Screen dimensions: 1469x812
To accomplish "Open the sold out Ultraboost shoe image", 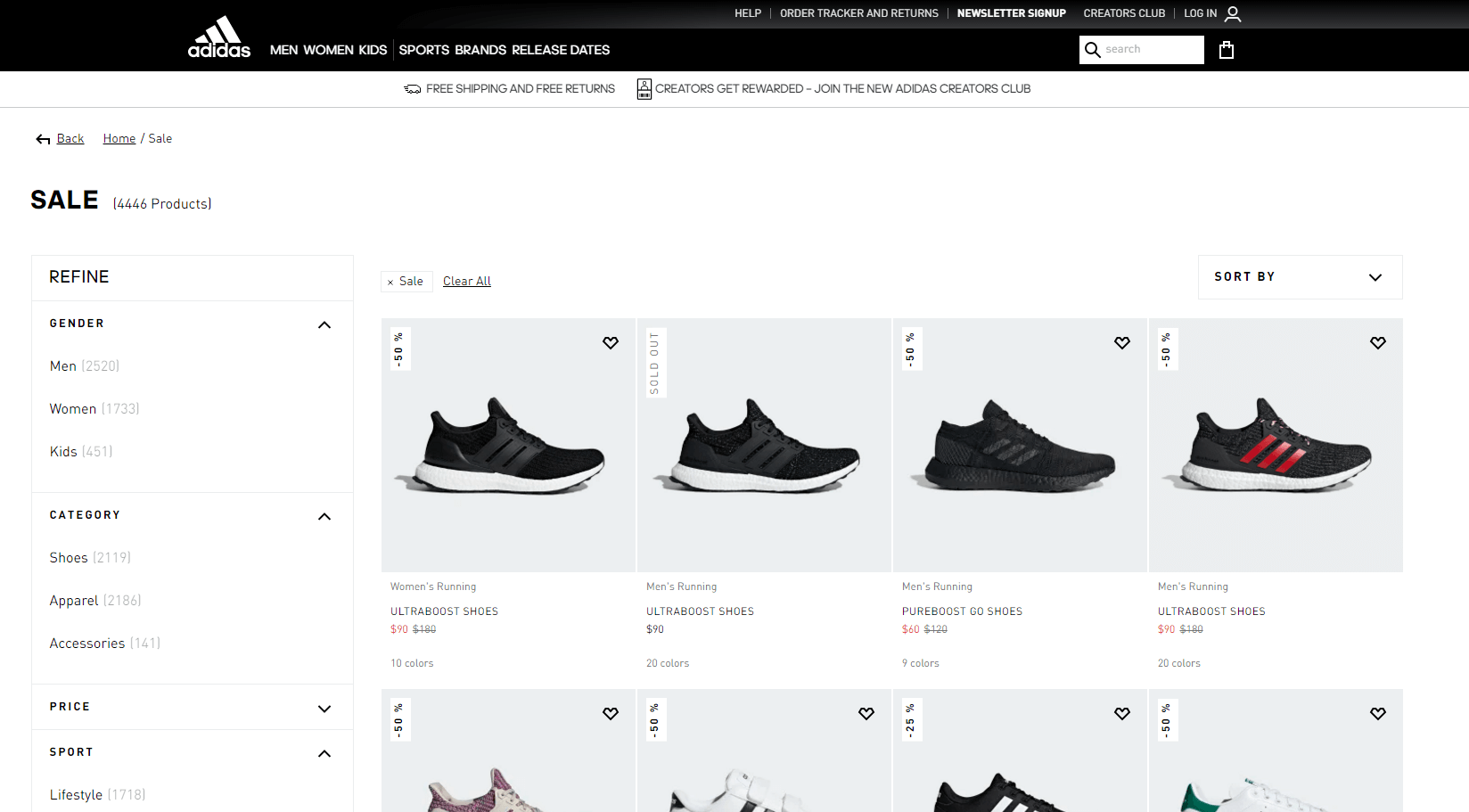I will click(x=765, y=446).
